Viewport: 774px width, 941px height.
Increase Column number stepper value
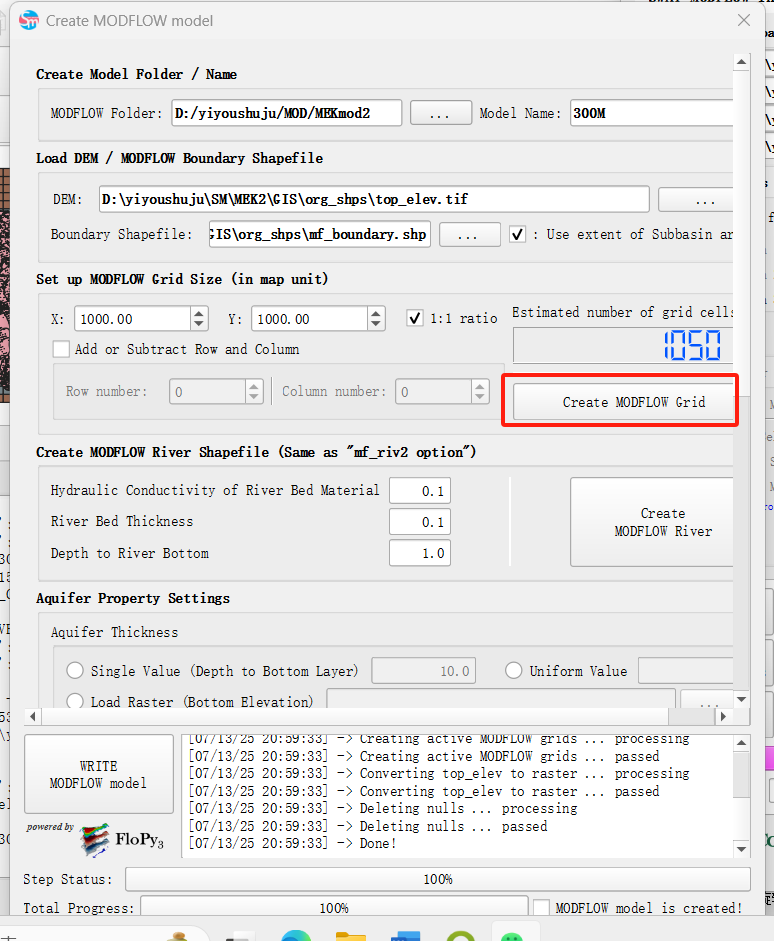[479, 386]
